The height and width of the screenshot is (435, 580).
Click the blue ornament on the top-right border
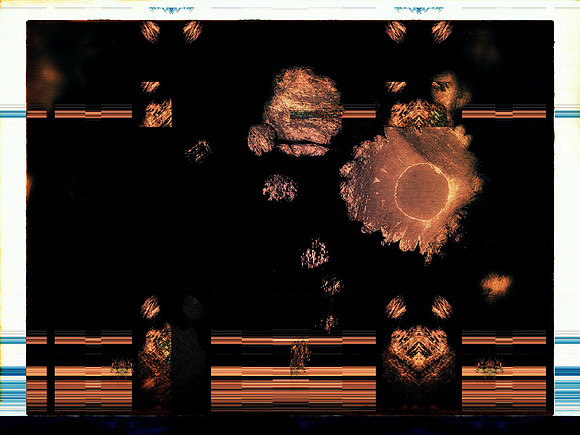point(419,10)
